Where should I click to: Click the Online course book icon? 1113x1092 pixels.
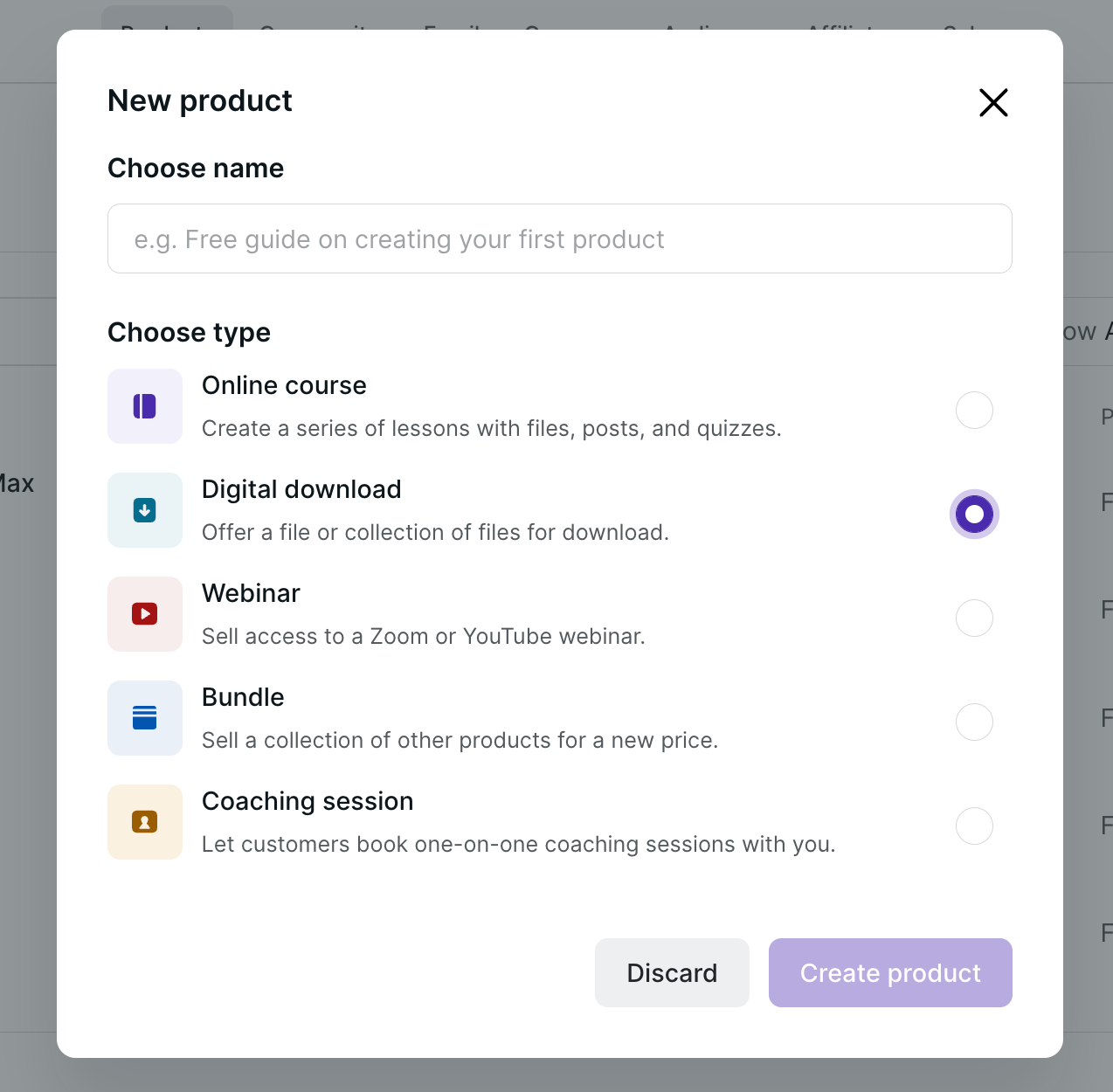(x=145, y=406)
